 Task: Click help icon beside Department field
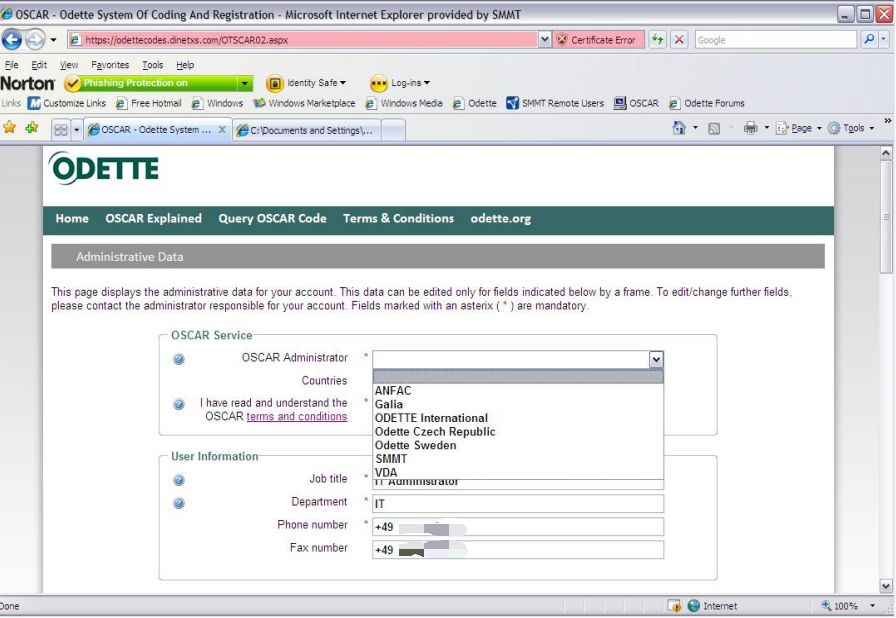pyautogui.click(x=179, y=503)
